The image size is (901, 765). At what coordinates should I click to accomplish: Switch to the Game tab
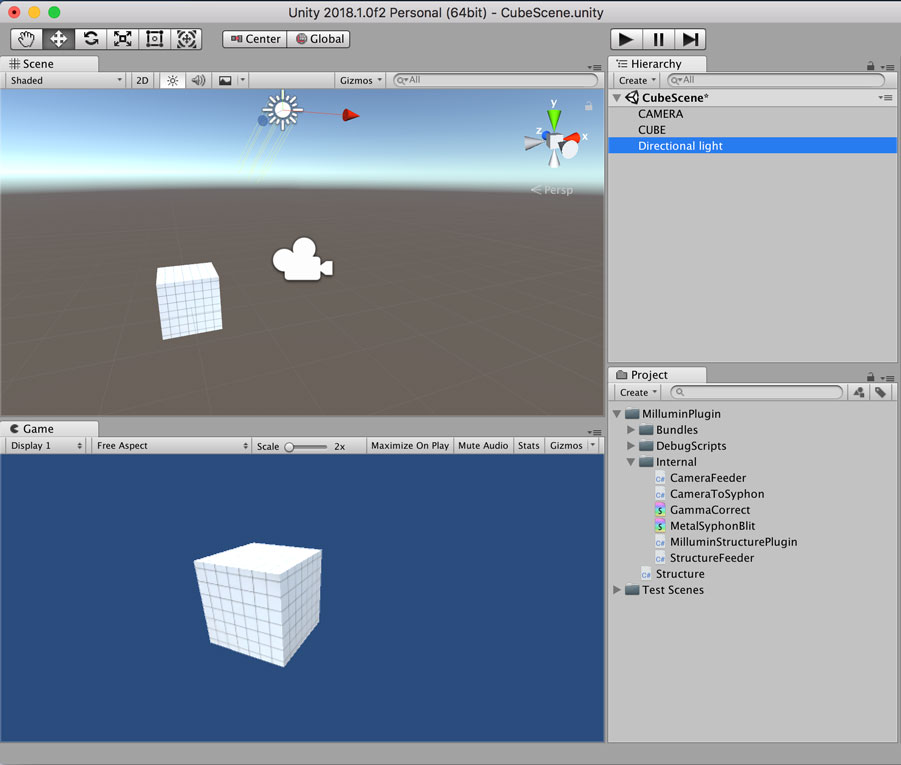[38, 428]
